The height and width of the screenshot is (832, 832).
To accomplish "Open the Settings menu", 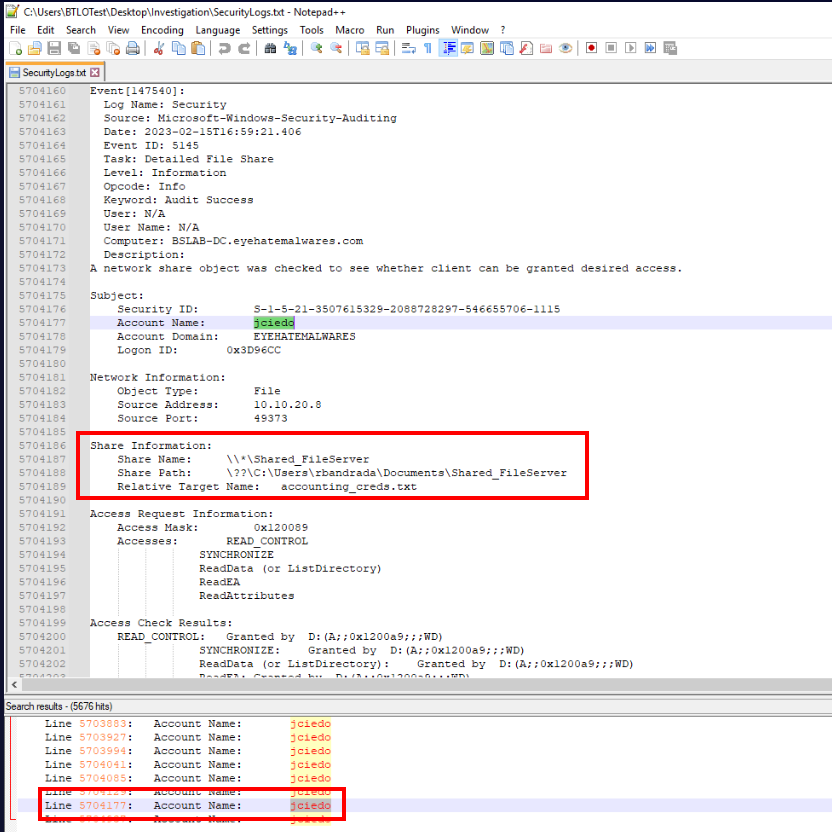I will click(270, 30).
